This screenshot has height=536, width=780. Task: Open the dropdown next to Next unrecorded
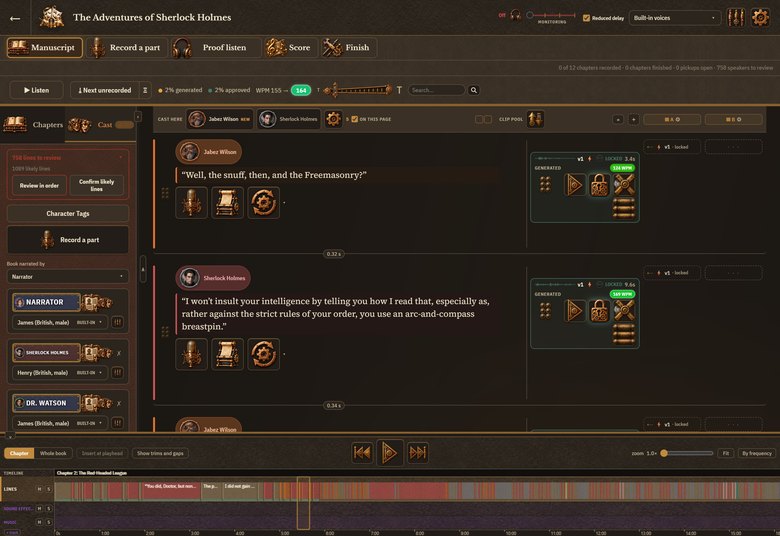pyautogui.click(x=145, y=90)
